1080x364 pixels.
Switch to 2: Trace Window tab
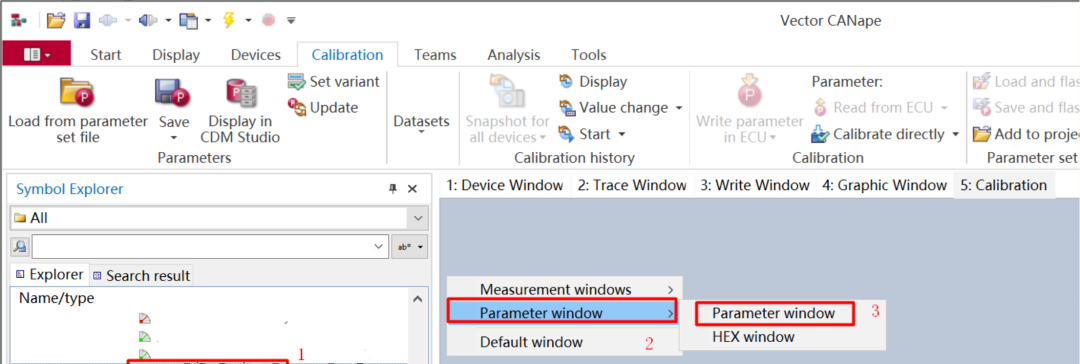pos(632,185)
